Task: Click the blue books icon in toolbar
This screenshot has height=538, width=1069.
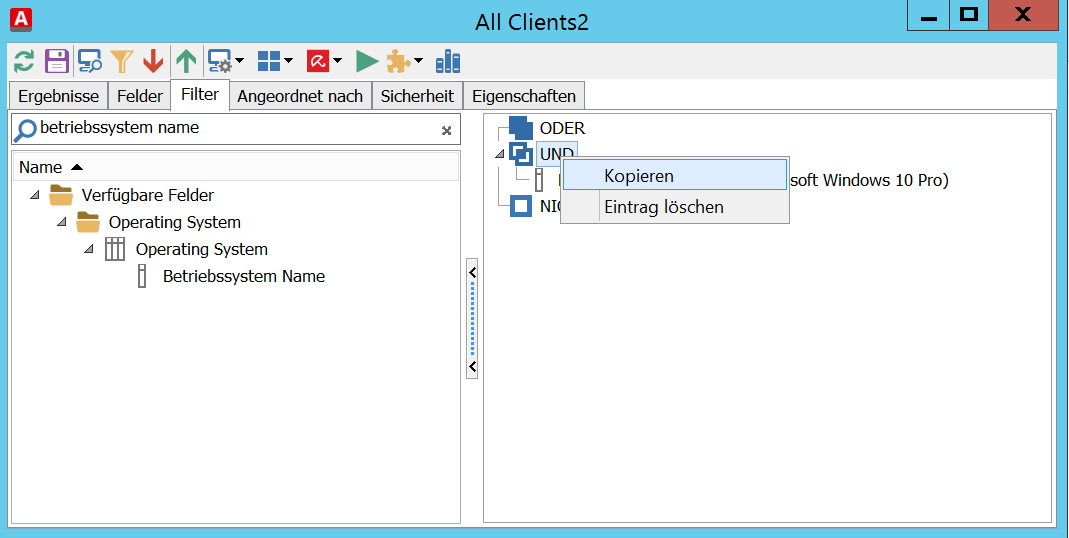Action: pyautogui.click(x=448, y=62)
